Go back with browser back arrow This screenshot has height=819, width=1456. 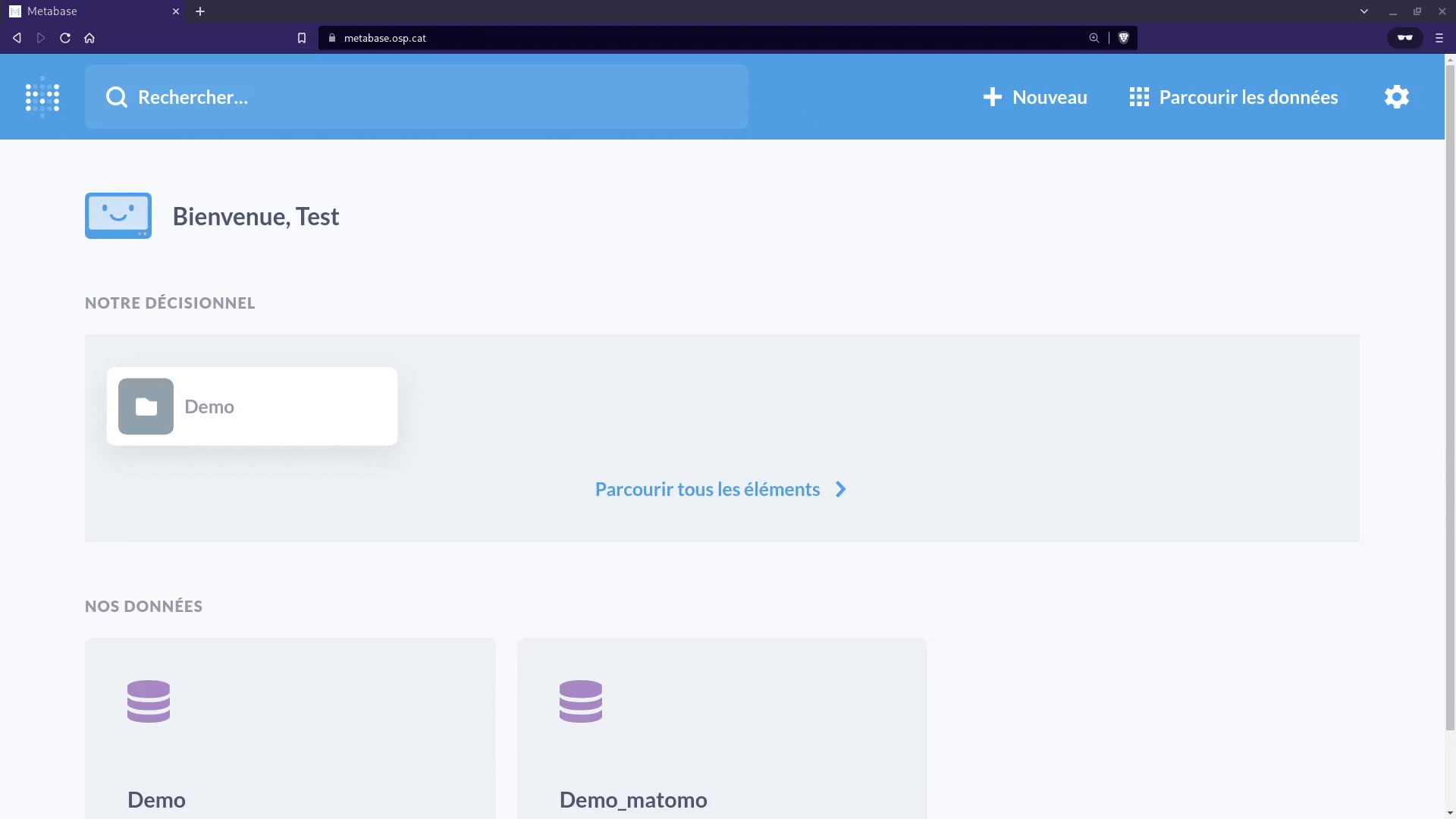point(17,38)
